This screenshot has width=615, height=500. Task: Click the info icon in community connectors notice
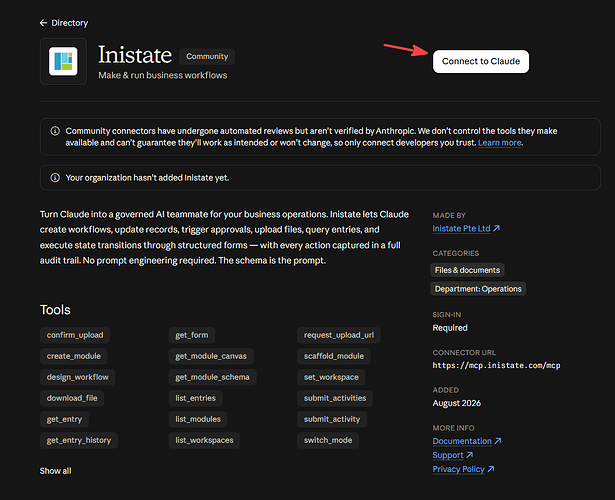tap(55, 131)
